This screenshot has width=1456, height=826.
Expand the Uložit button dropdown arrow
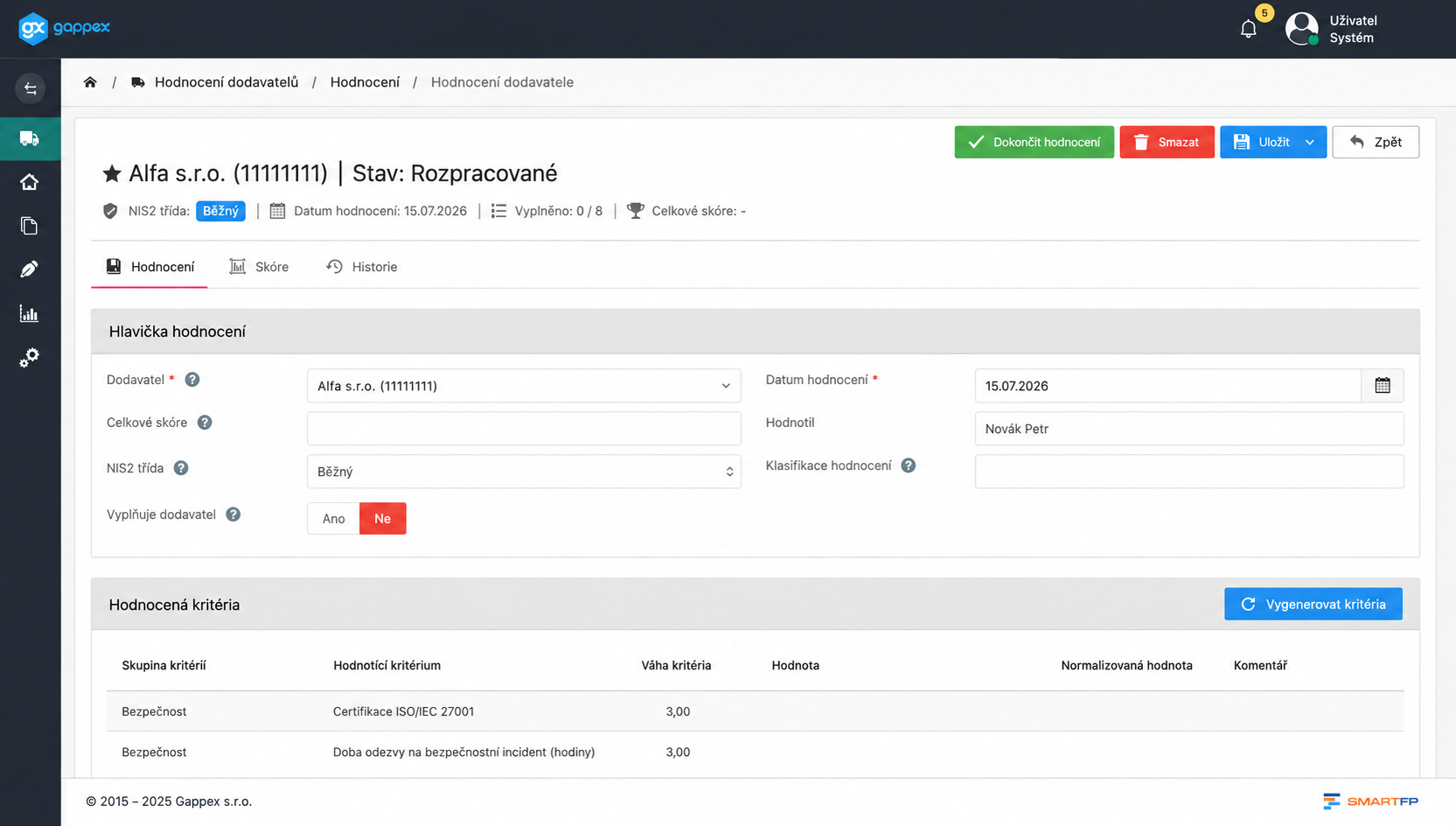click(x=1310, y=142)
